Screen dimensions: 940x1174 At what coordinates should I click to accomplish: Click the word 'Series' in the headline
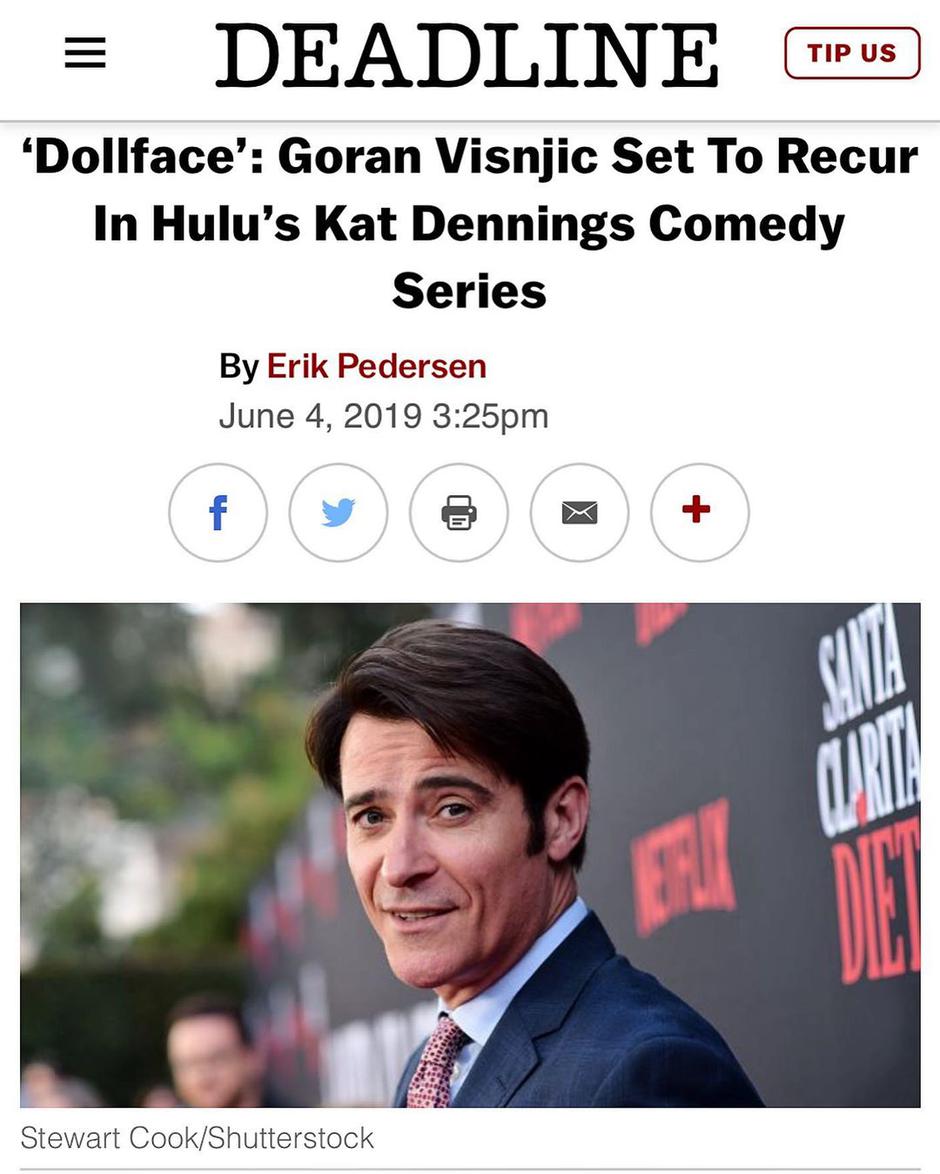click(470, 291)
